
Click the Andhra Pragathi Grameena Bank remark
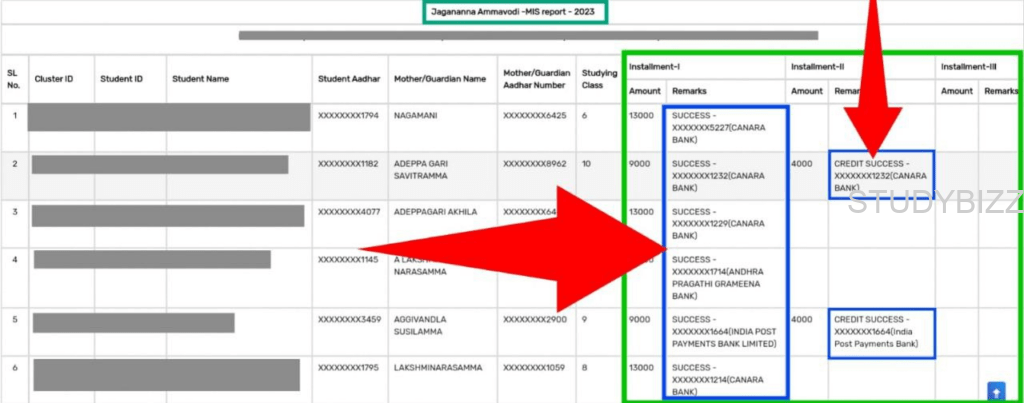[725, 282]
